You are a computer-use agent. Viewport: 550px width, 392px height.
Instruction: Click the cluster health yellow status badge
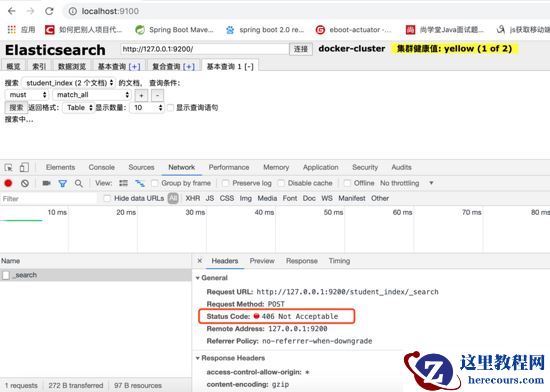454,49
